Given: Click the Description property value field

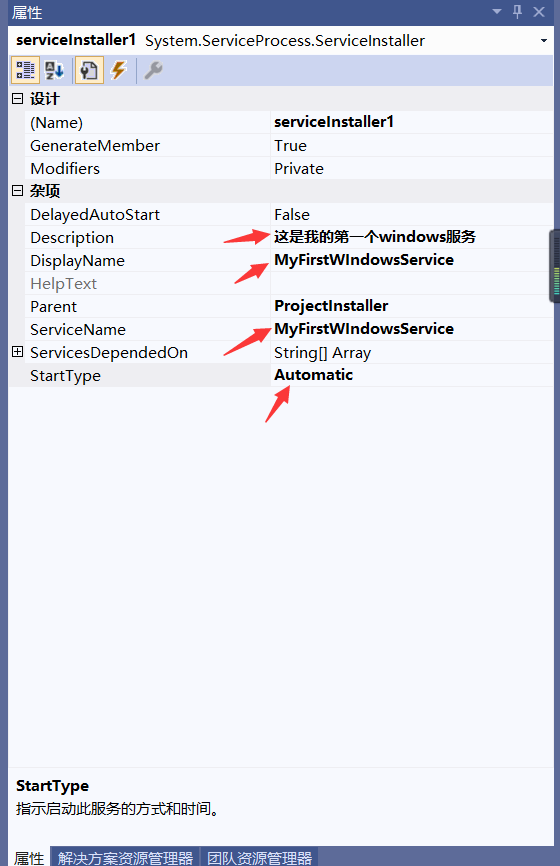Looking at the screenshot, I should click(411, 237).
